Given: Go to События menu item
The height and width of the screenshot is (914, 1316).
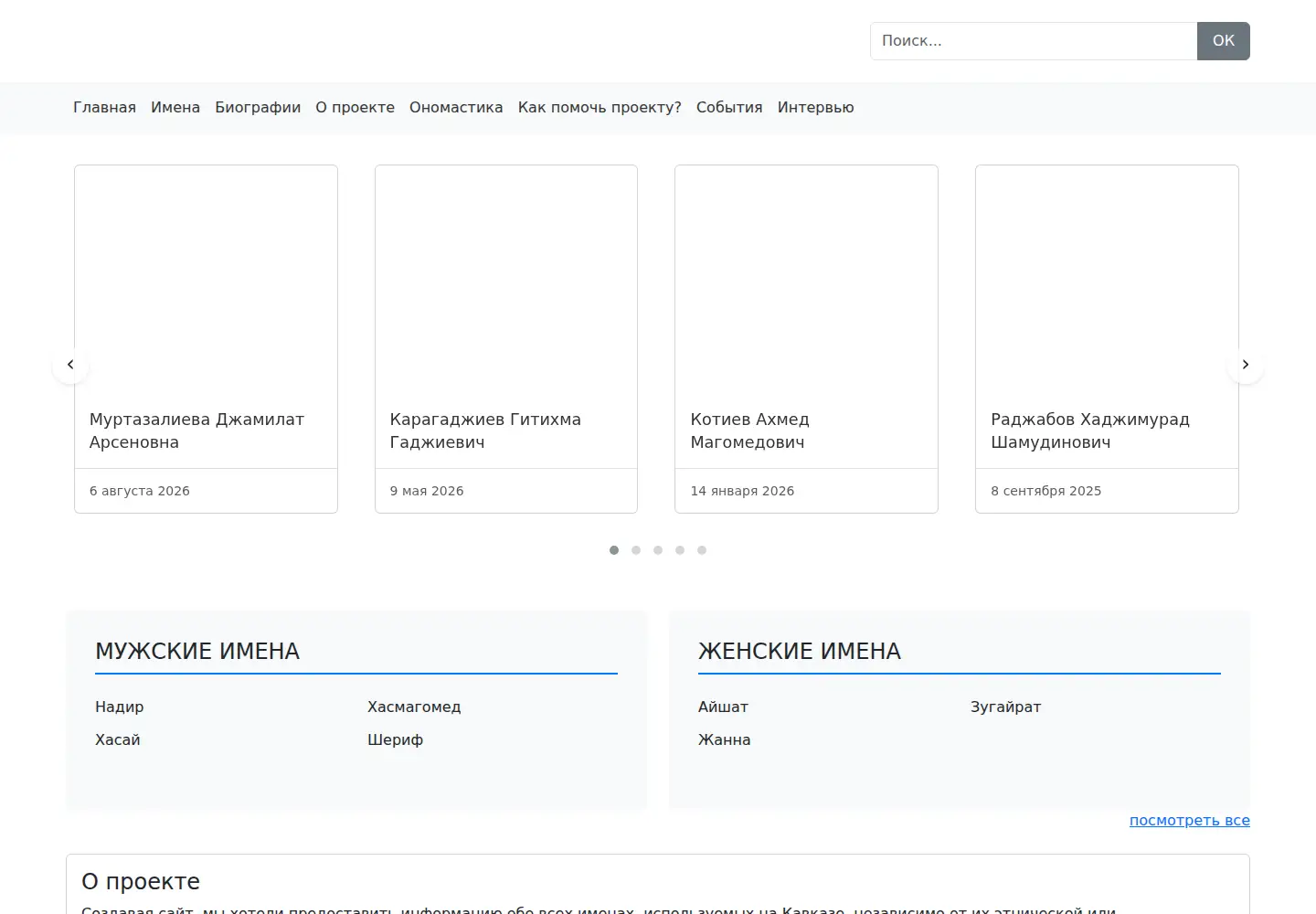Looking at the screenshot, I should (x=729, y=108).
